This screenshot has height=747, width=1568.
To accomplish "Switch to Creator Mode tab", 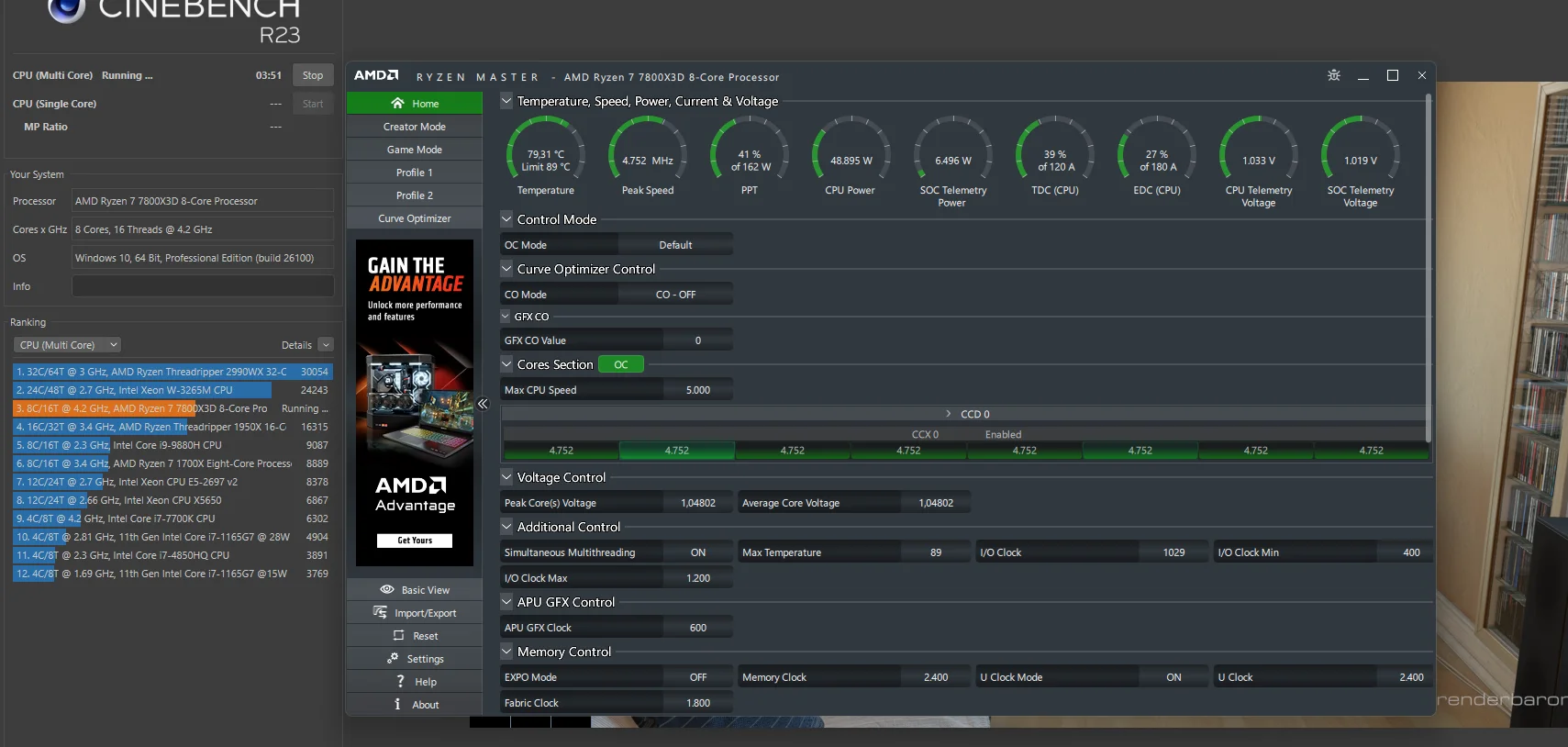I will [415, 127].
